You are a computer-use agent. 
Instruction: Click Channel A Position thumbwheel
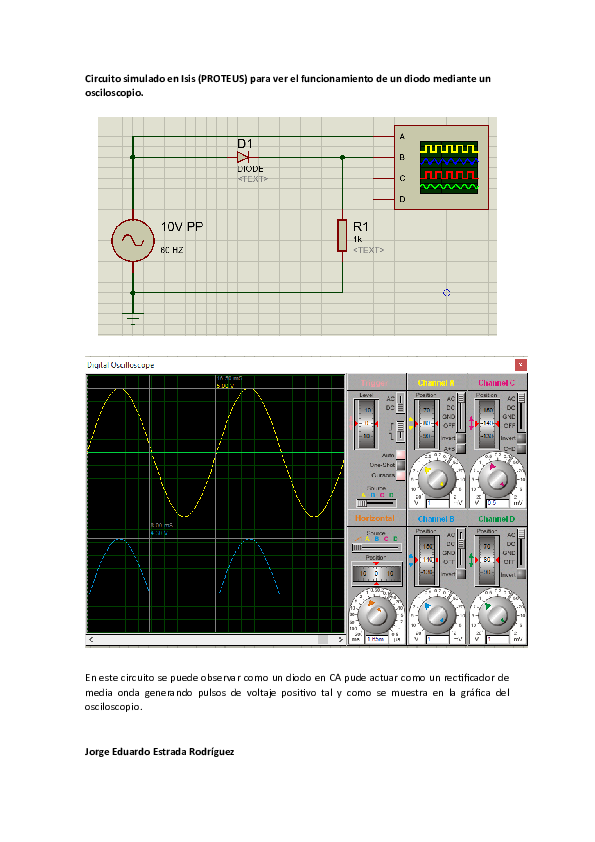pos(426,423)
